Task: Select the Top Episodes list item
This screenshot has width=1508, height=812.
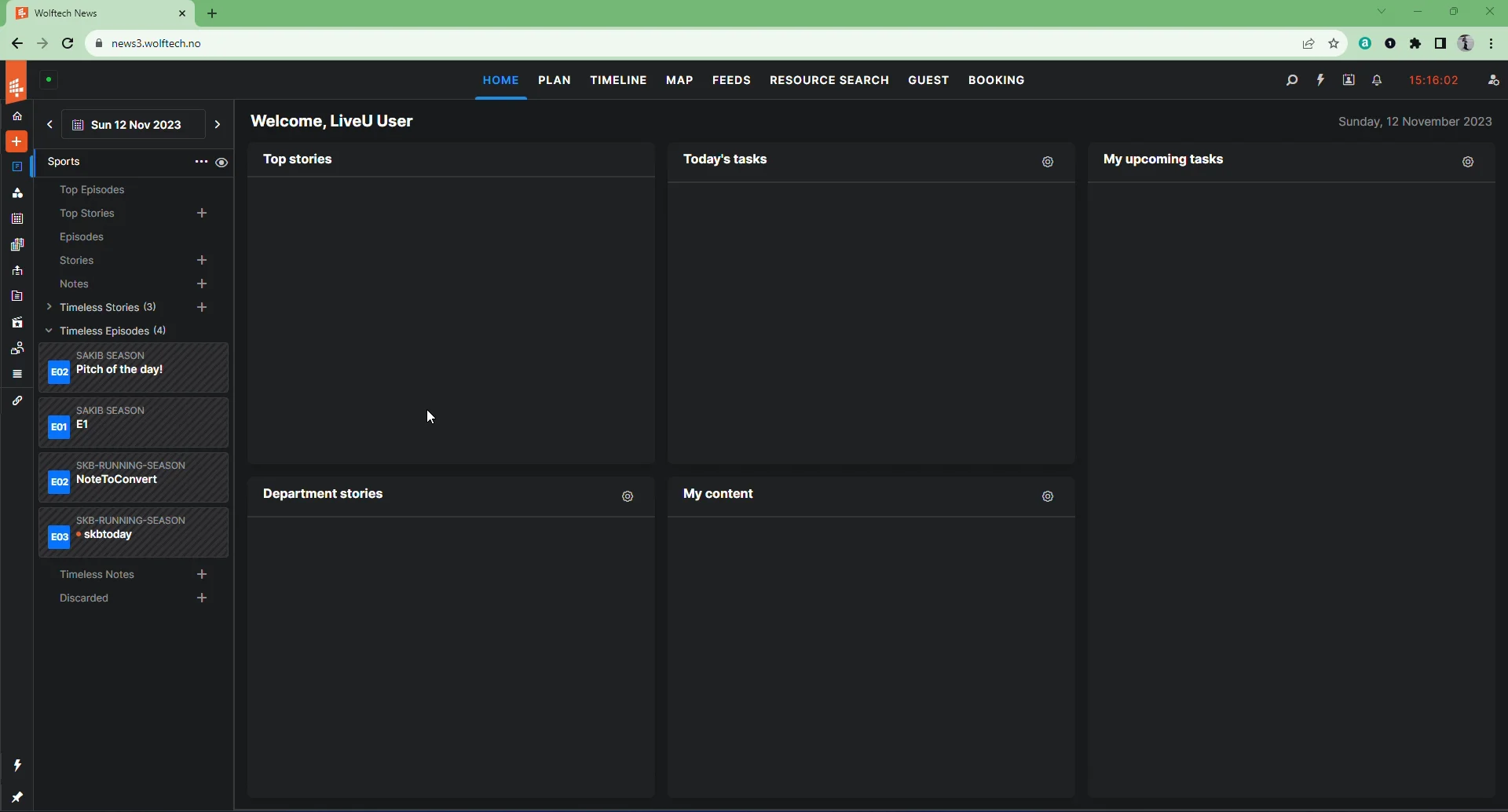Action: (x=93, y=190)
